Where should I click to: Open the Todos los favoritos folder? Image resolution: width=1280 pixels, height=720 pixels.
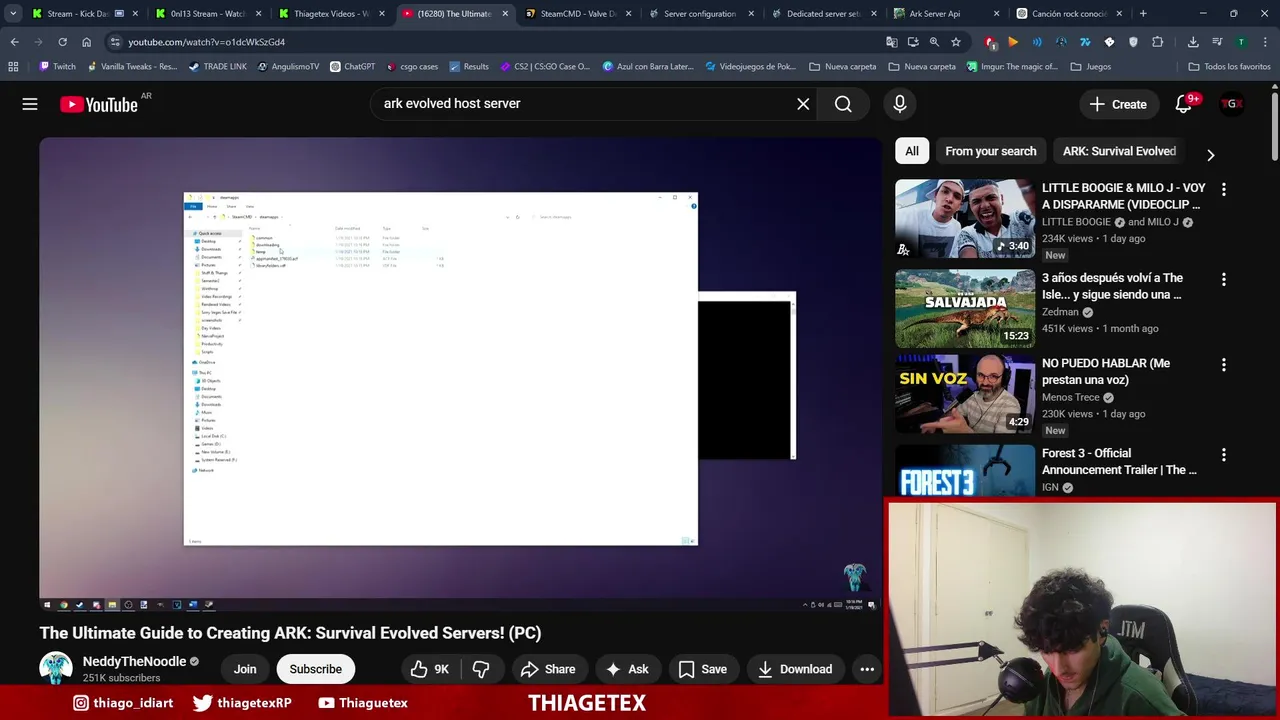point(1229,67)
